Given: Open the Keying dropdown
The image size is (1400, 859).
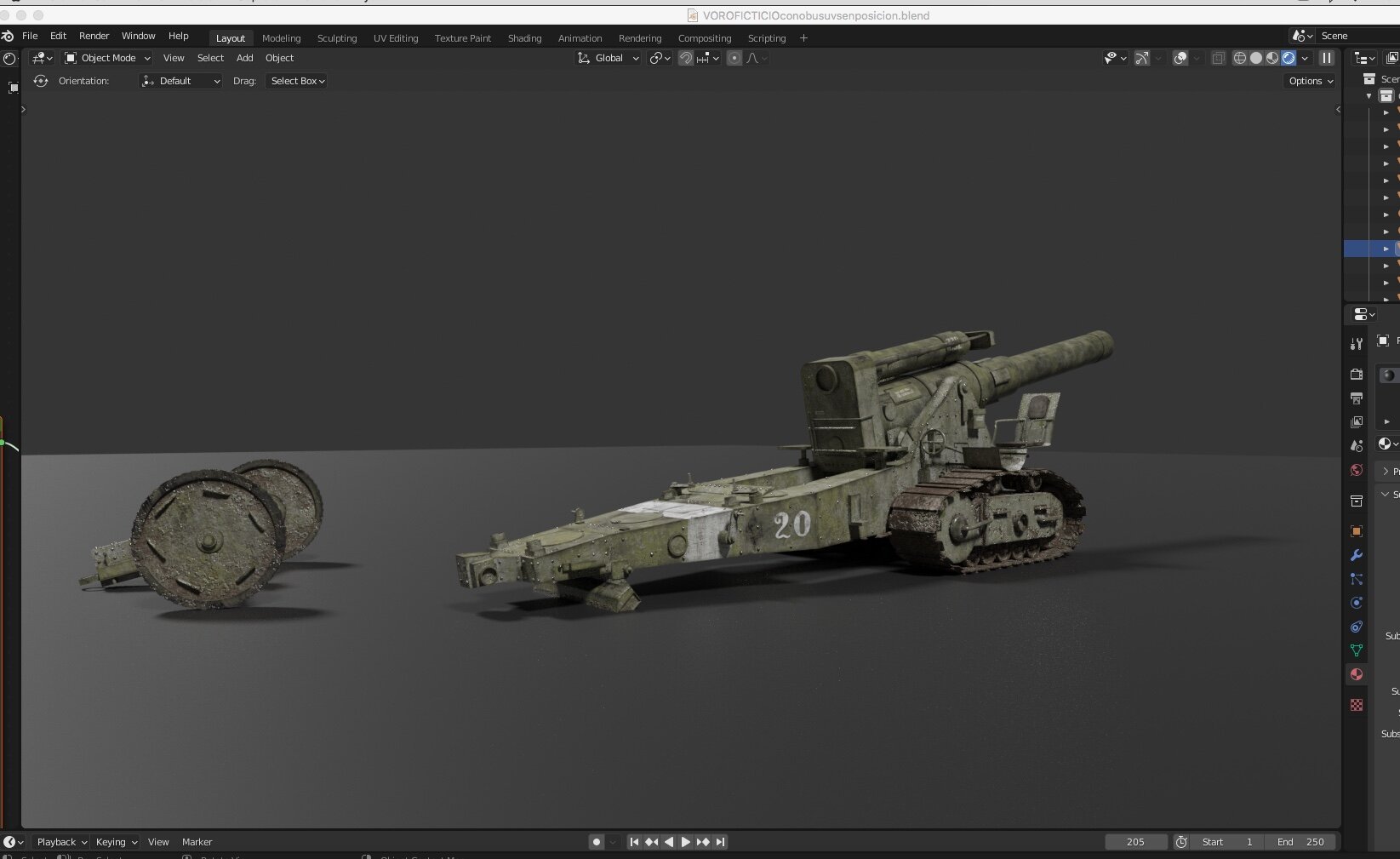Looking at the screenshot, I should coord(116,842).
